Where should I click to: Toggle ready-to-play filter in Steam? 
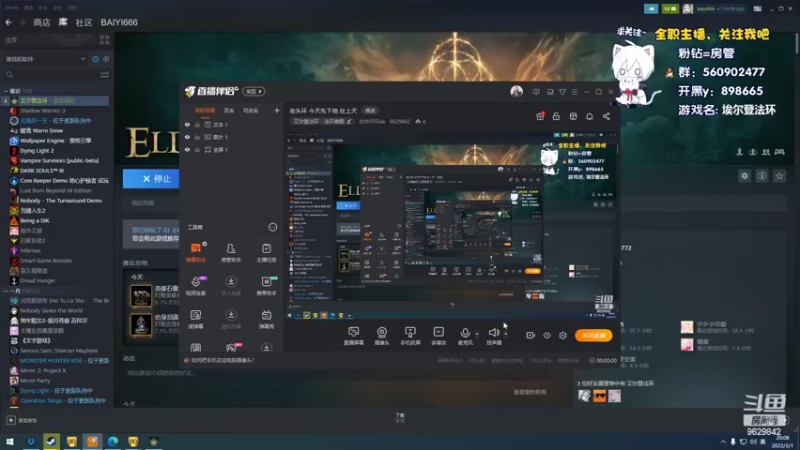pos(106,59)
